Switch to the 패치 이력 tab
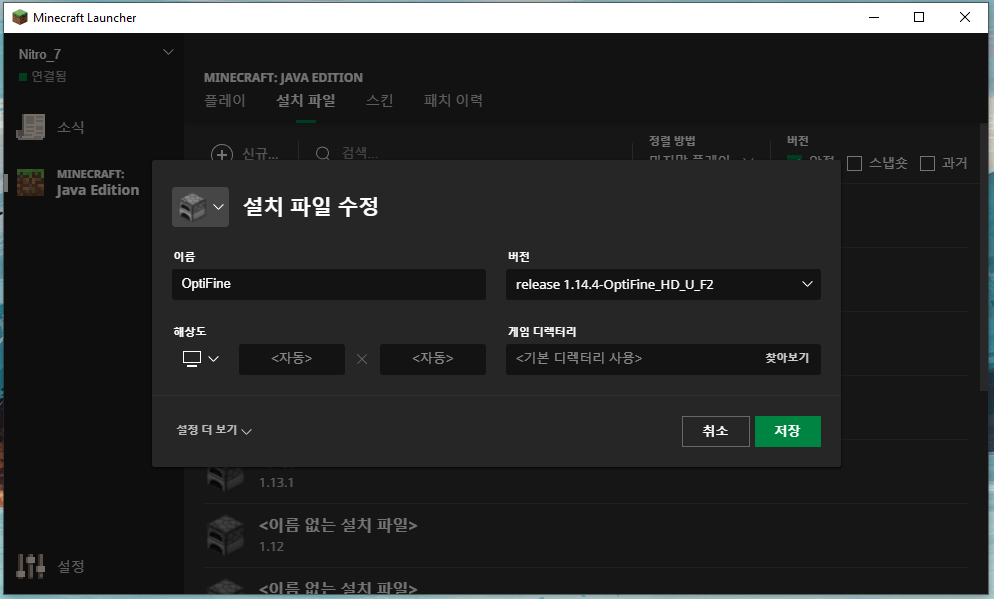The image size is (994, 599). coord(453,100)
